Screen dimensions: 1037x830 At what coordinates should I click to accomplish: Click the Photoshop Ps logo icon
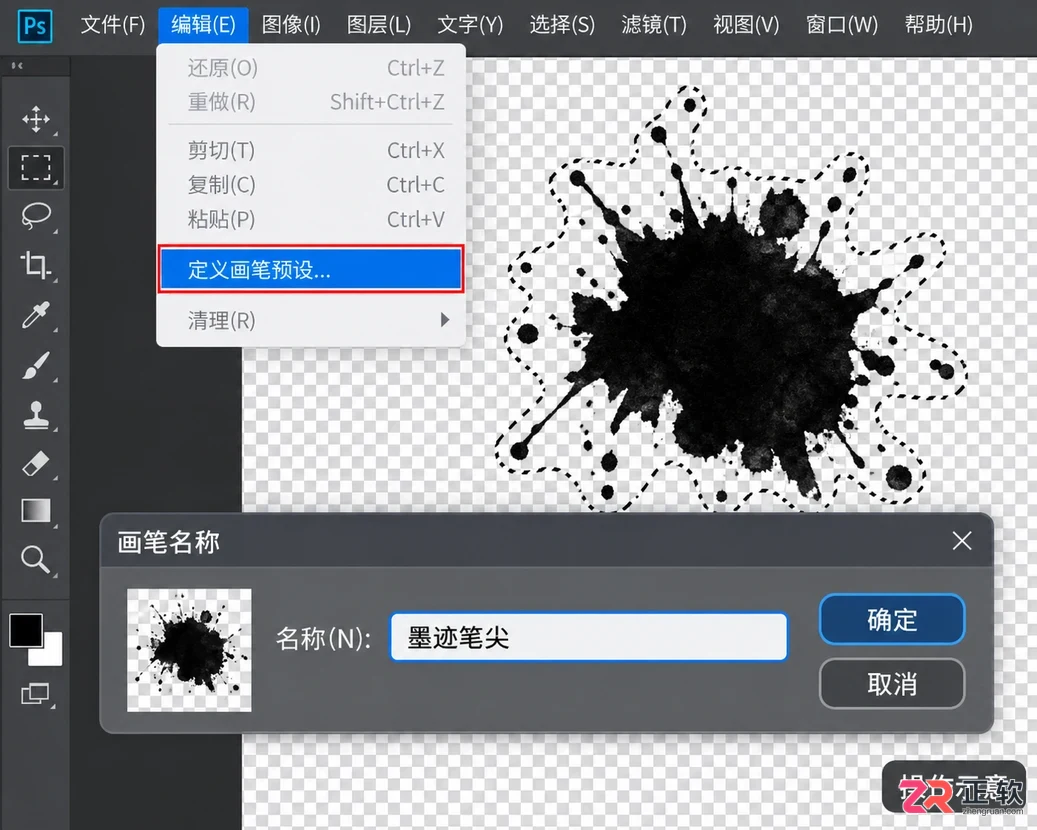coord(34,26)
